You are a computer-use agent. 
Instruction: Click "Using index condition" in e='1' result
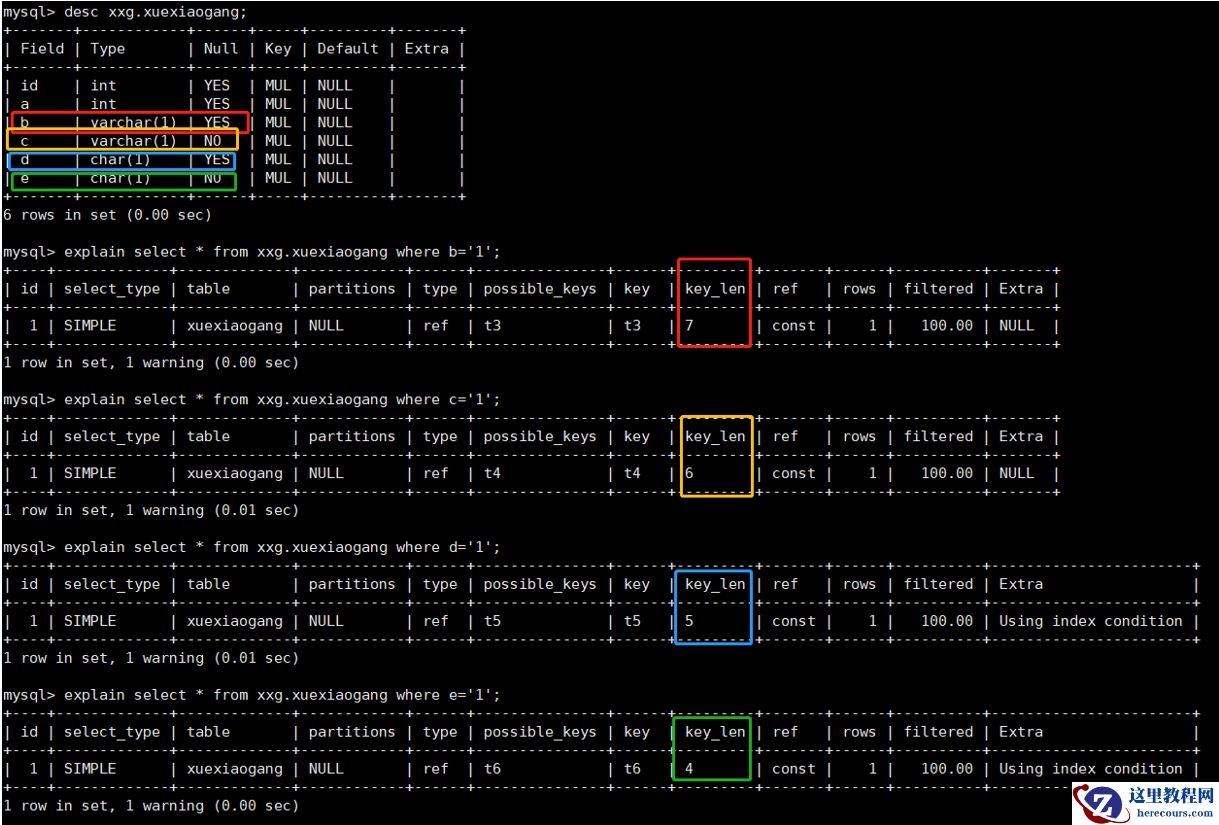1091,769
